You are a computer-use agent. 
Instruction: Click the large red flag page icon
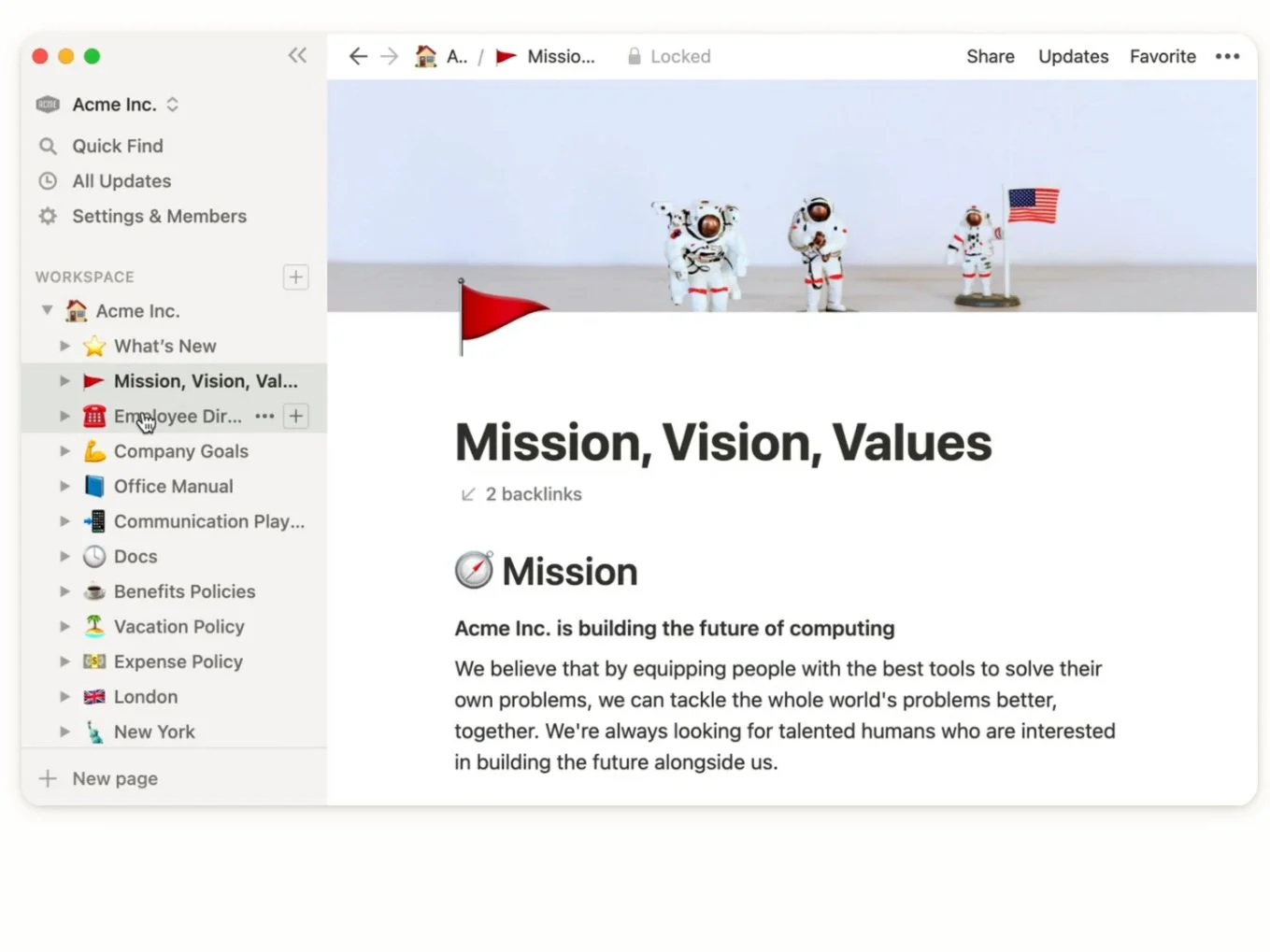click(502, 317)
